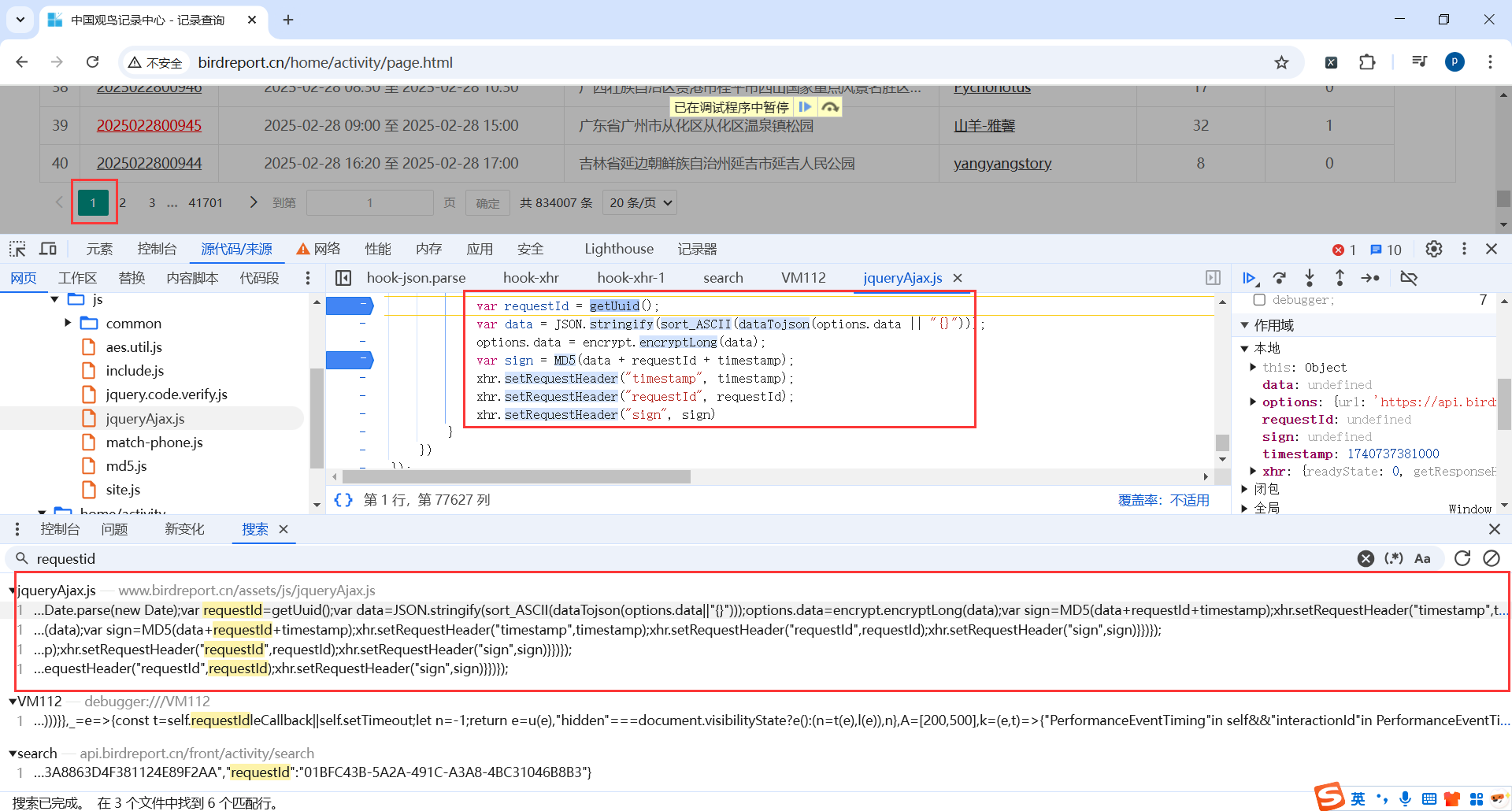Viewport: 1512px width, 811px height.
Task: Open the hook-xhr editor tab
Action: click(x=531, y=278)
